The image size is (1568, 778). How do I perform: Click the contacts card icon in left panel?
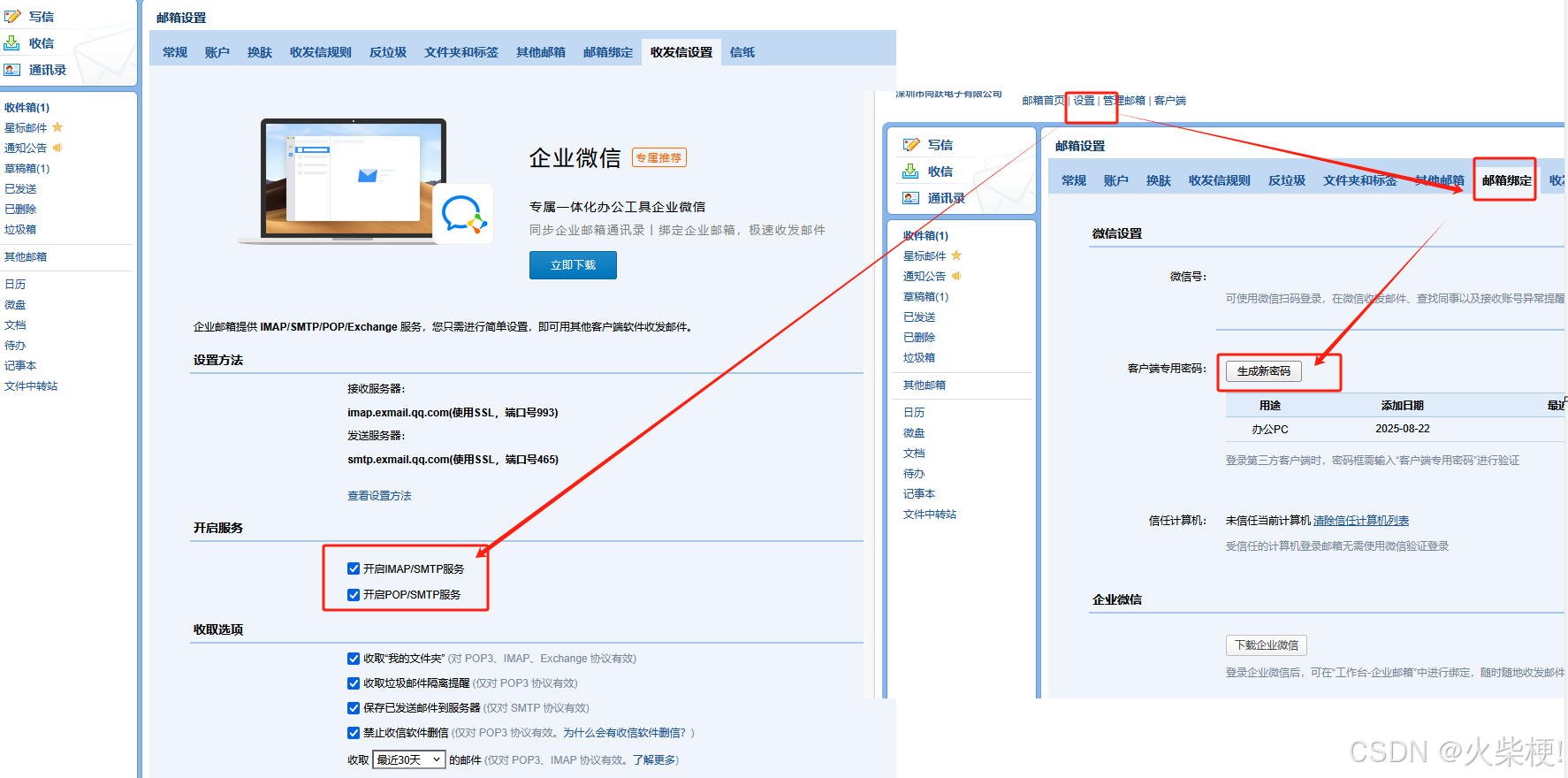(12, 70)
